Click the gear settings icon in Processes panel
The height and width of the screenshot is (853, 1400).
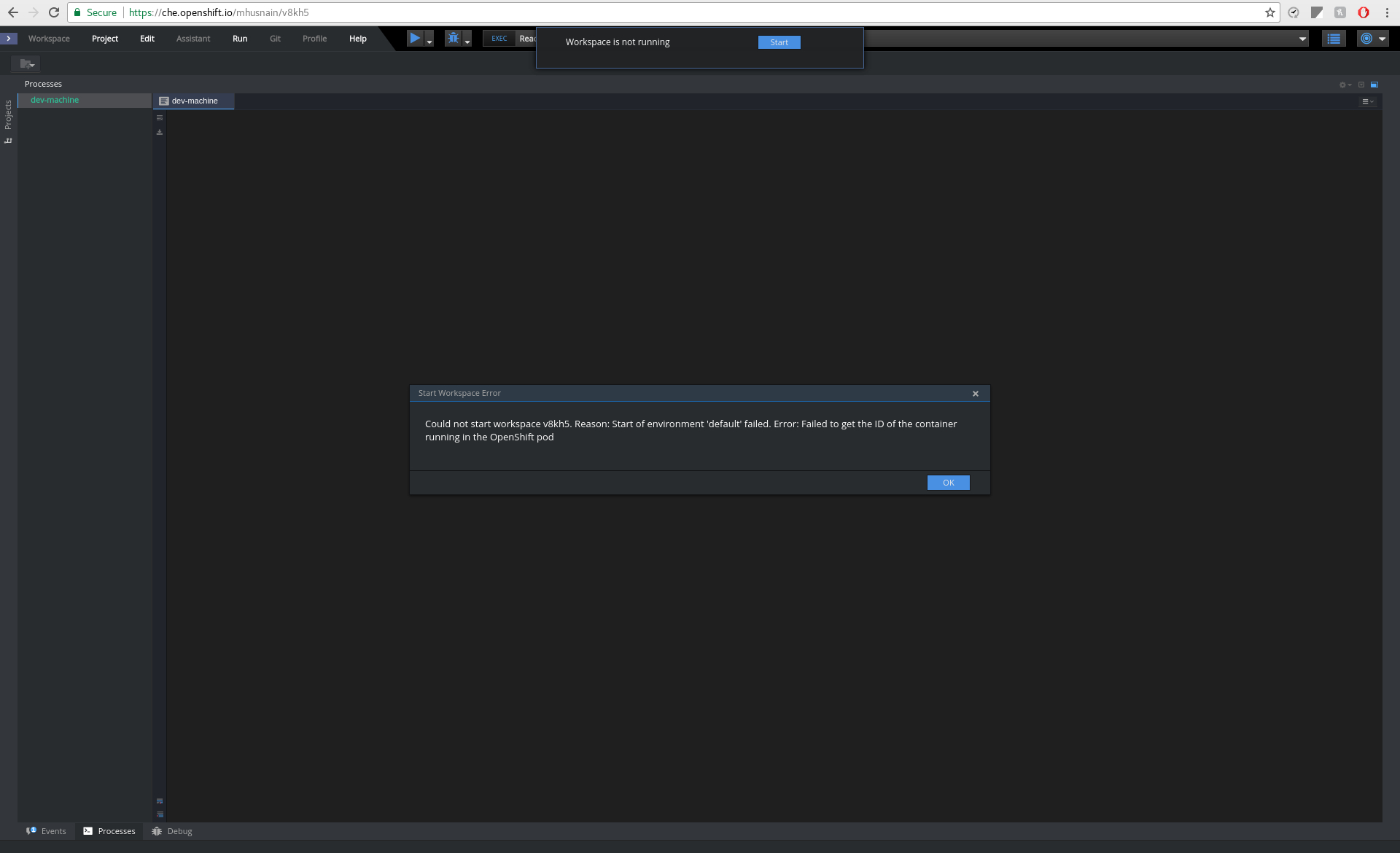(1344, 84)
